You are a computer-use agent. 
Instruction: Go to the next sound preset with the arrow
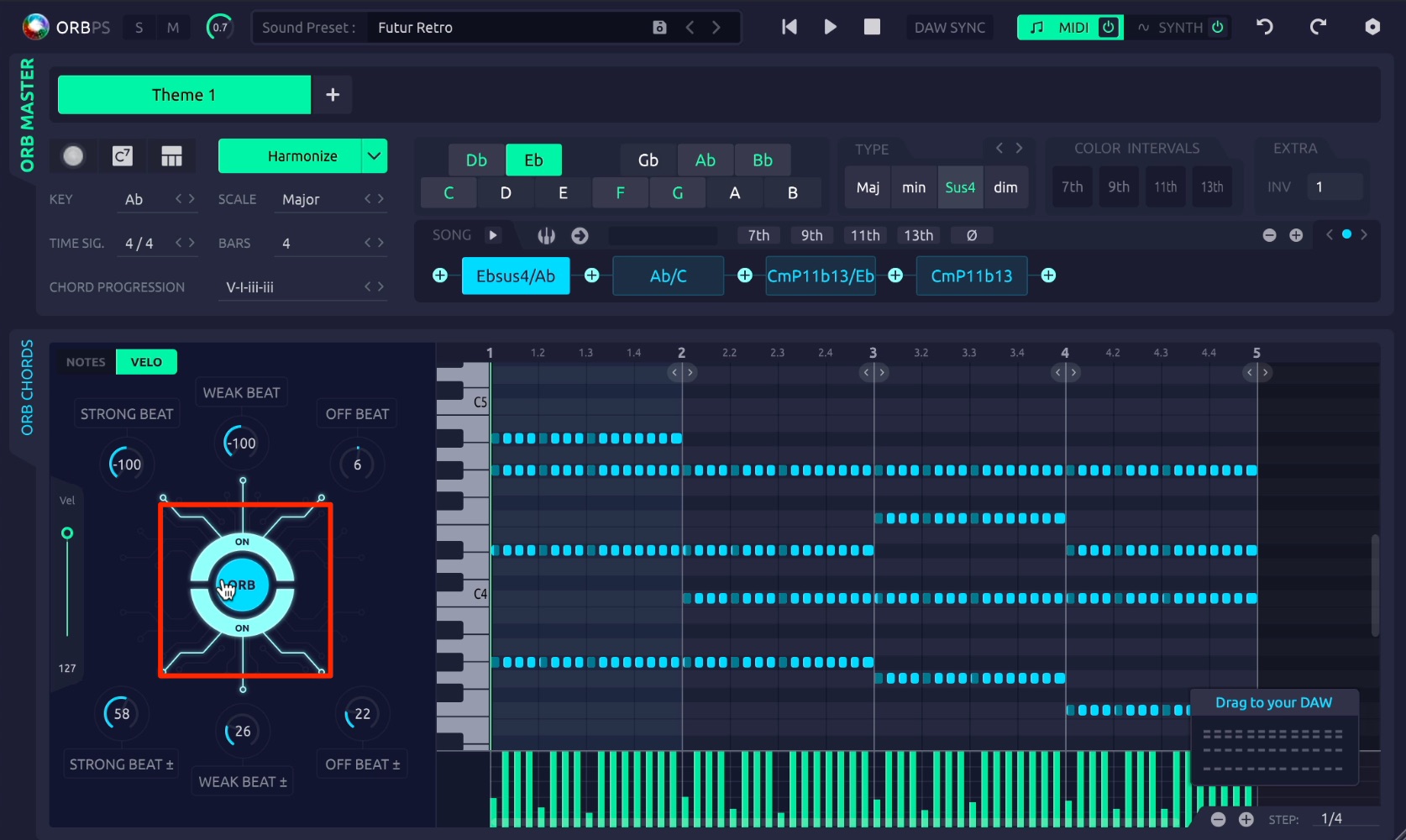pyautogui.click(x=716, y=28)
